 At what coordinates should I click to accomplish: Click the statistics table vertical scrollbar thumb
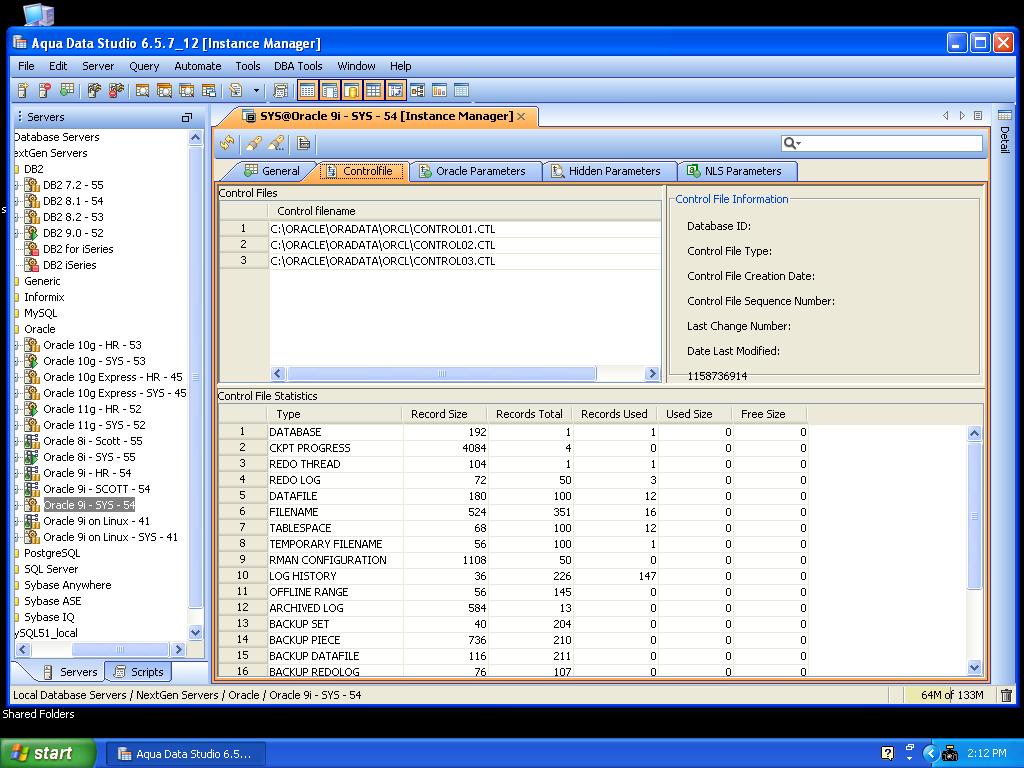974,516
